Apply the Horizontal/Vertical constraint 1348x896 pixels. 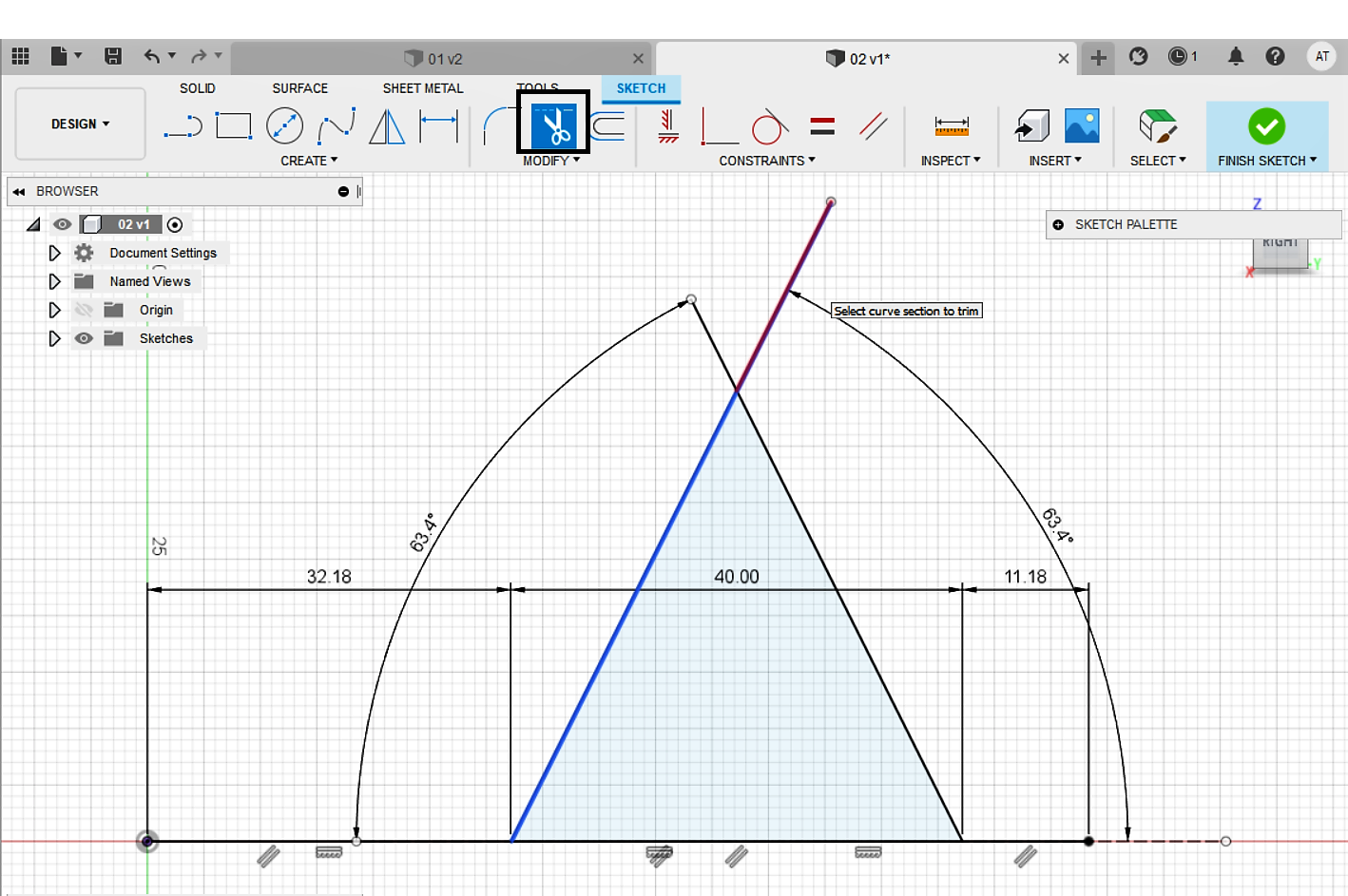coord(668,125)
